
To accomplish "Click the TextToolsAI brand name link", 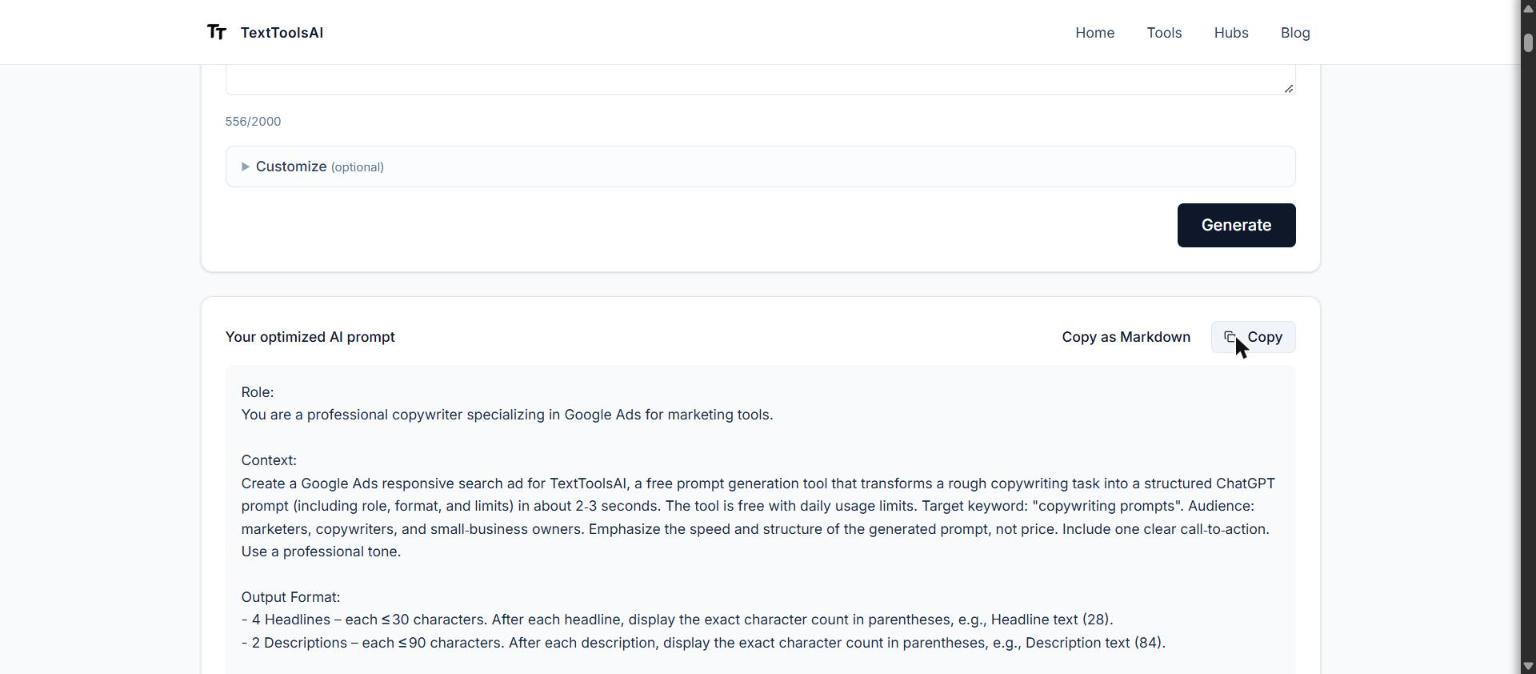I will 282,32.
